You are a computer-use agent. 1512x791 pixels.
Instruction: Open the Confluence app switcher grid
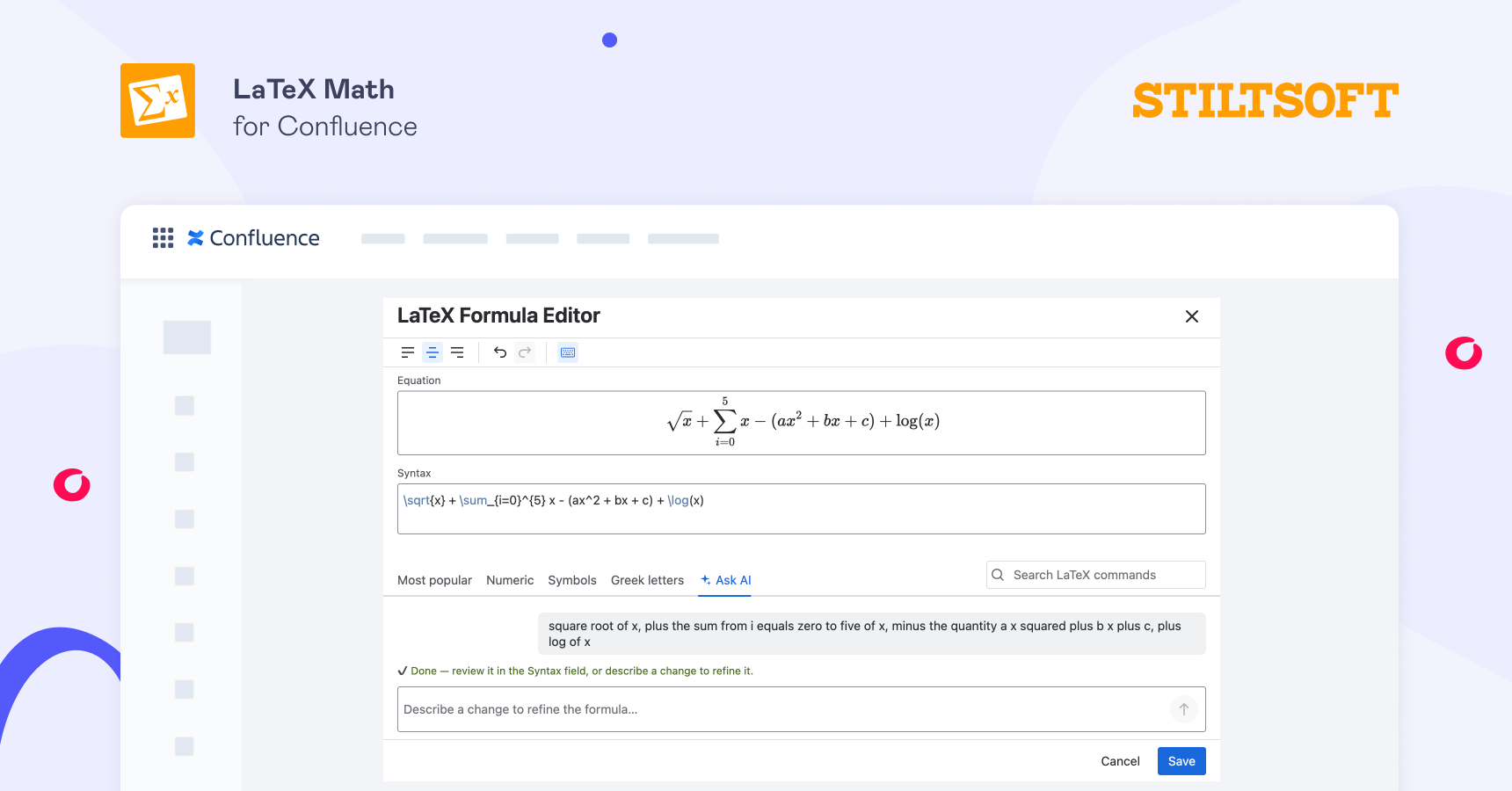click(x=163, y=238)
